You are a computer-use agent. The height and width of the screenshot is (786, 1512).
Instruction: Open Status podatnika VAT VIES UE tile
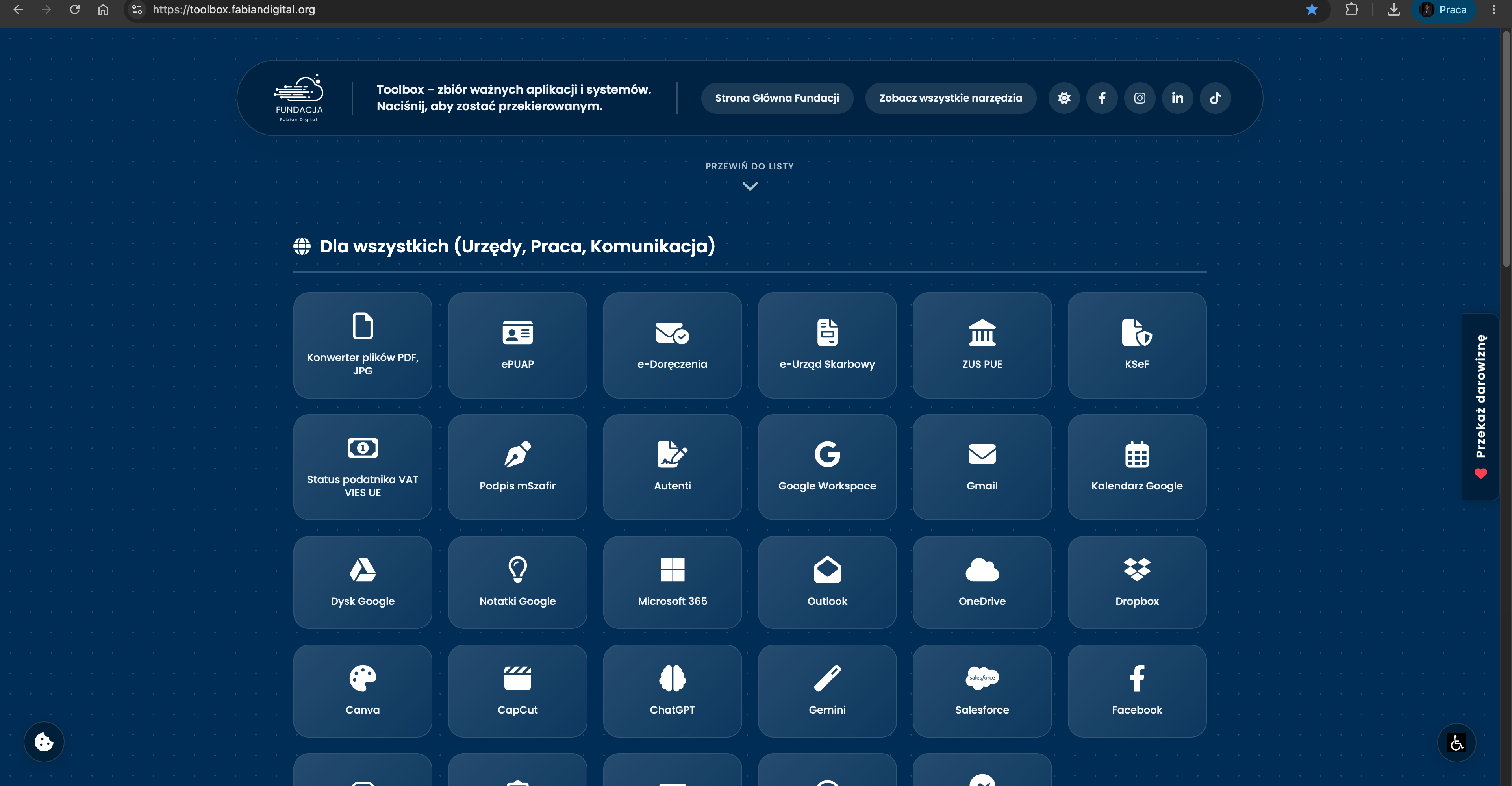point(363,467)
